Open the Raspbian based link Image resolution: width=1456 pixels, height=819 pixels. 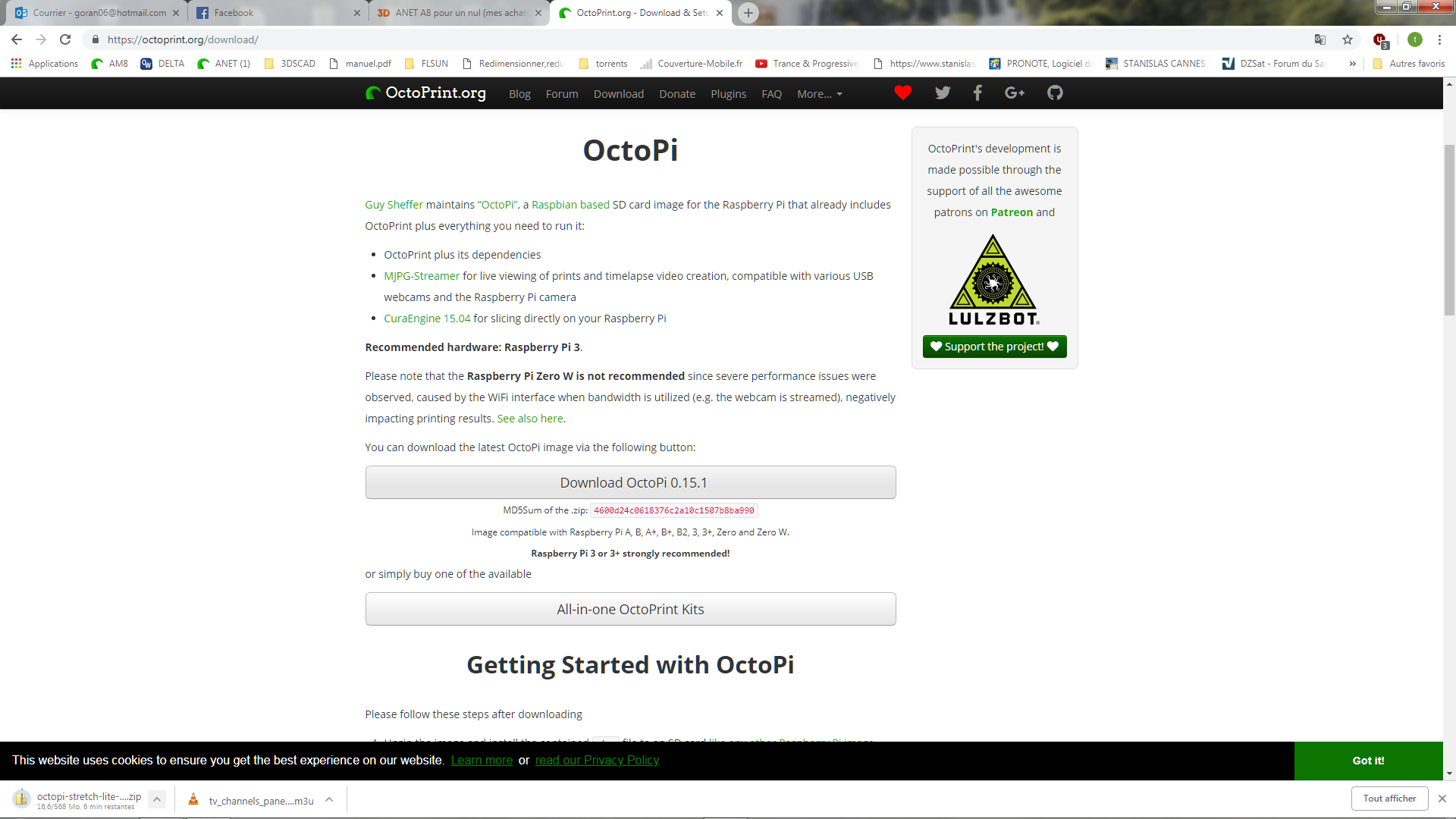click(570, 205)
